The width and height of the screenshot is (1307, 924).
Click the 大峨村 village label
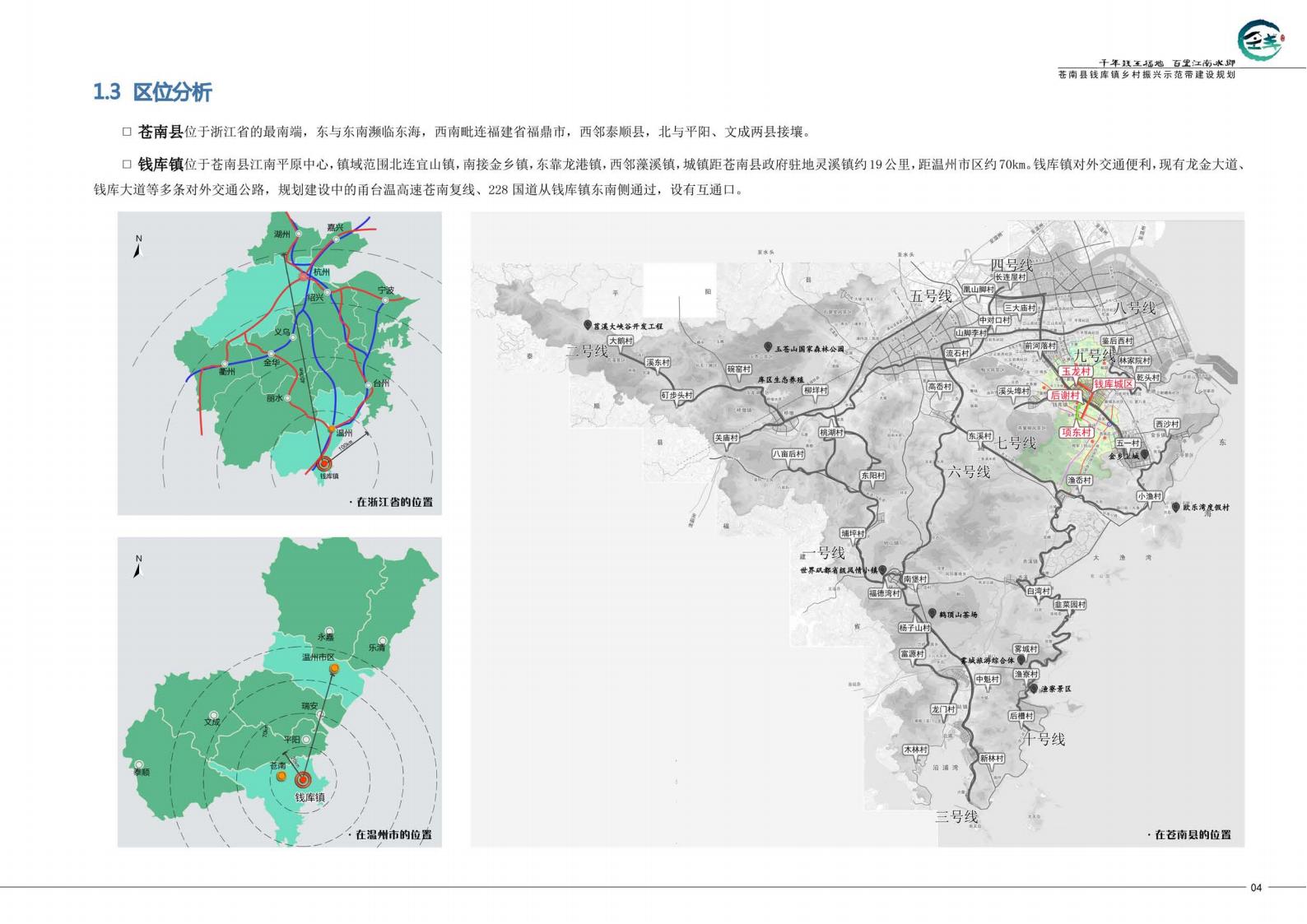tap(621, 341)
